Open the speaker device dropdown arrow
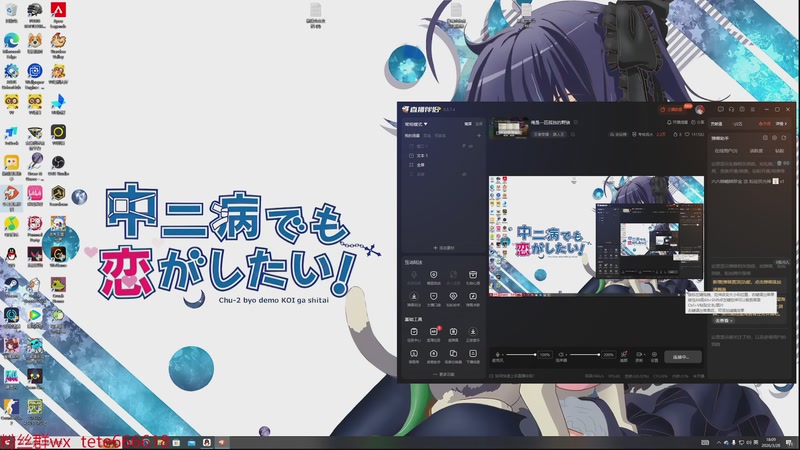Screen dimensions: 800x450 click(x=566, y=355)
